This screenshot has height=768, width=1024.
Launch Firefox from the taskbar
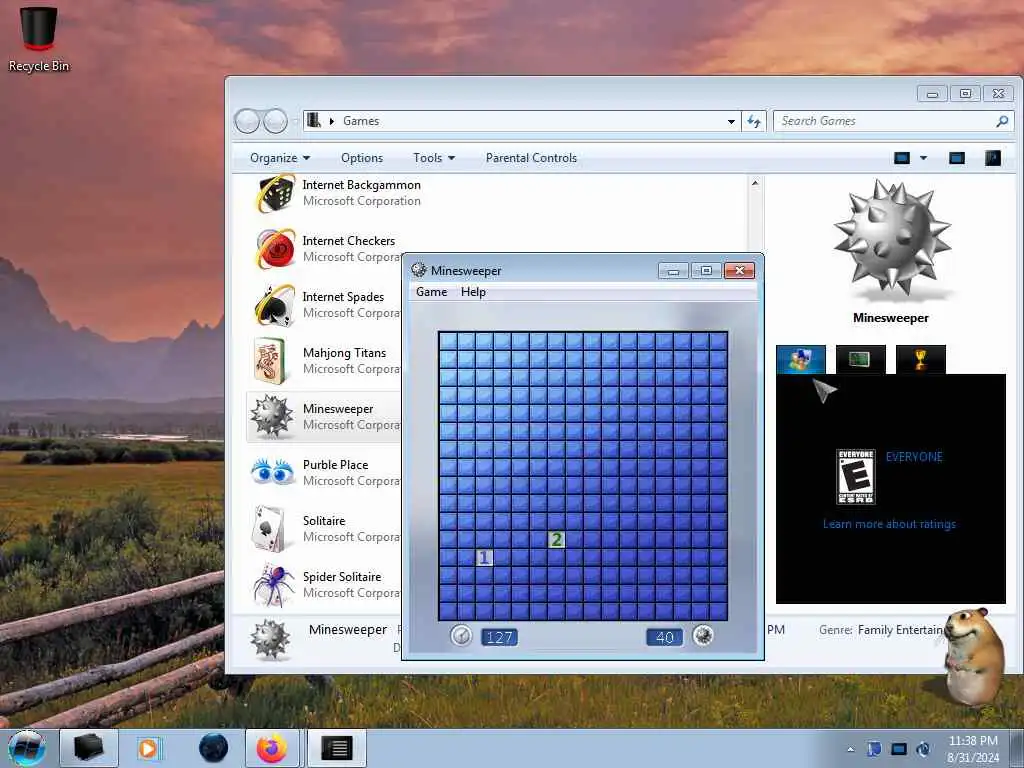pyautogui.click(x=272, y=748)
